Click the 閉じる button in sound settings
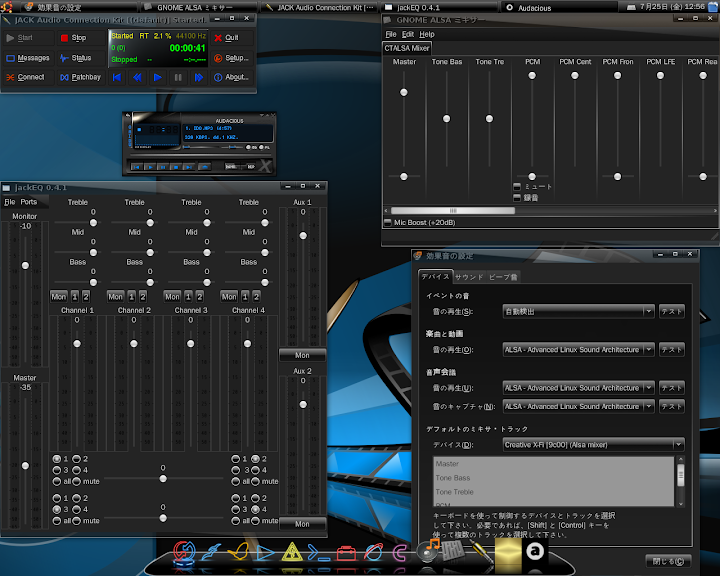Viewport: 720px width, 576px height. [668, 561]
